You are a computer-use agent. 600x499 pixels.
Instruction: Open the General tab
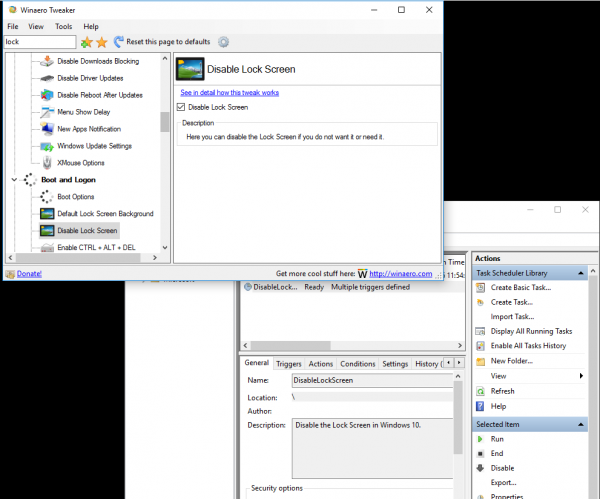pos(257,363)
